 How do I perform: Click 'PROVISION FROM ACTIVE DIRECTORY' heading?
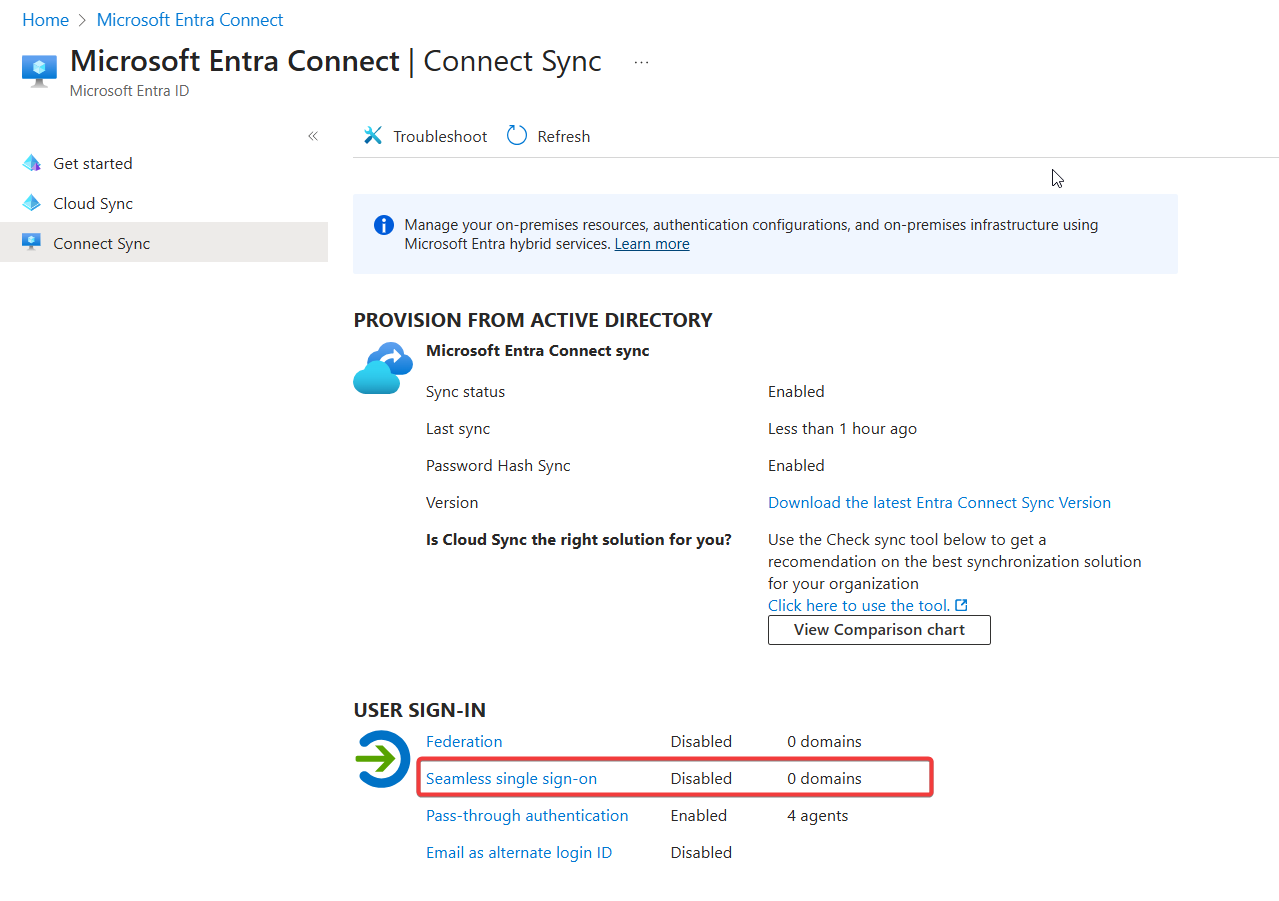tap(533, 320)
